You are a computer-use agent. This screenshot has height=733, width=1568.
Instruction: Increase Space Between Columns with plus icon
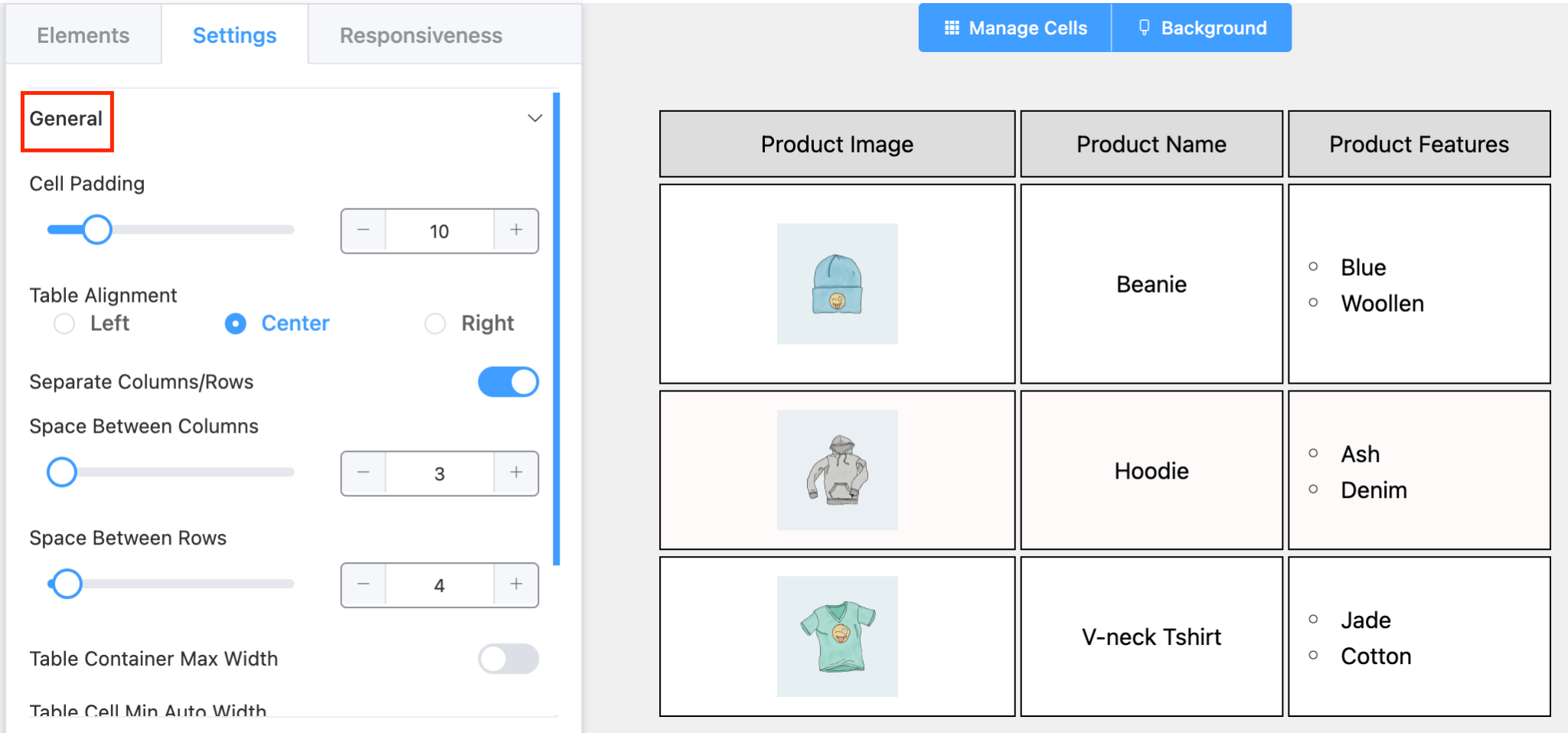coord(516,473)
